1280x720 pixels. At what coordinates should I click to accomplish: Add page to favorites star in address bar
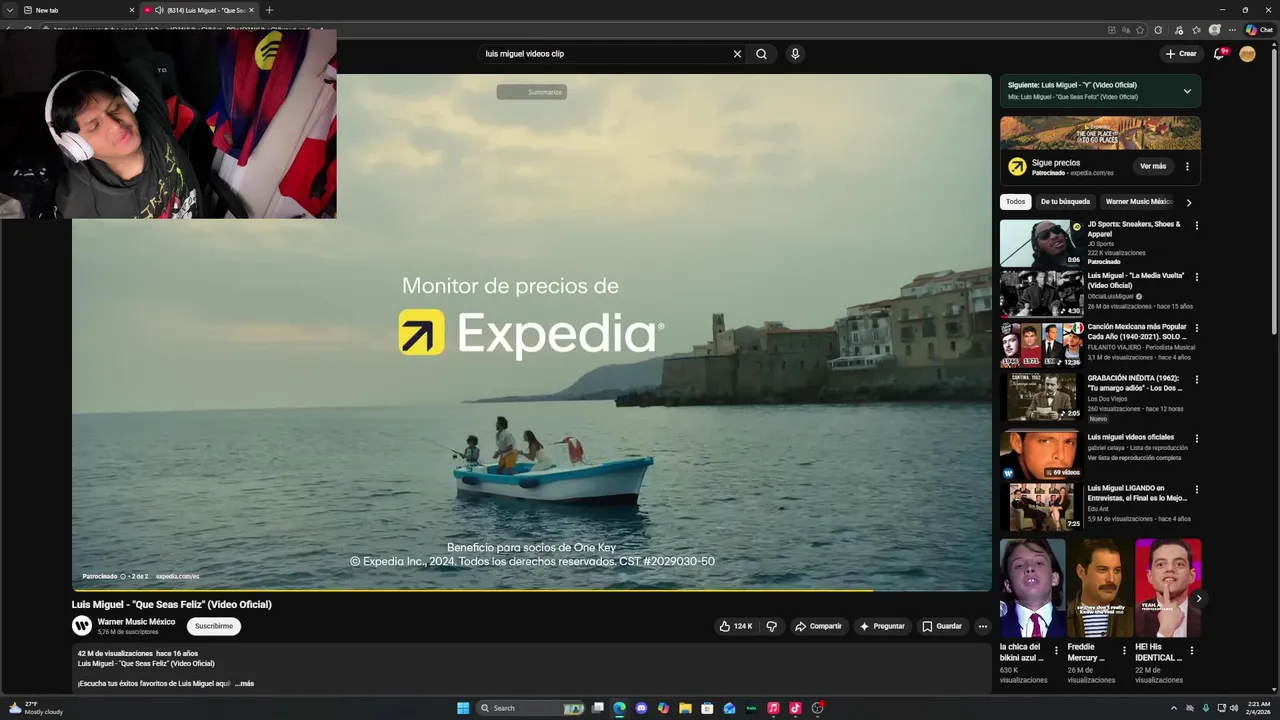point(1140,30)
